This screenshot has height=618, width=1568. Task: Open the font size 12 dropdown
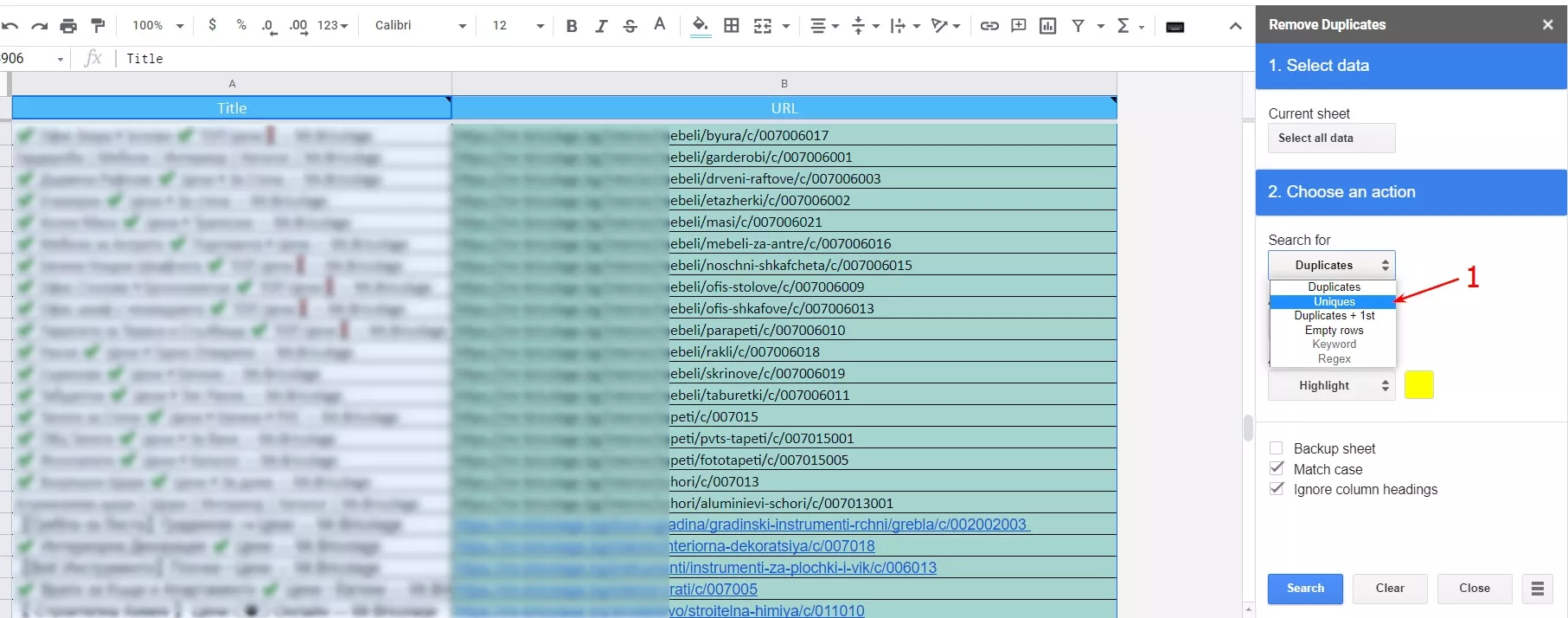[x=518, y=26]
